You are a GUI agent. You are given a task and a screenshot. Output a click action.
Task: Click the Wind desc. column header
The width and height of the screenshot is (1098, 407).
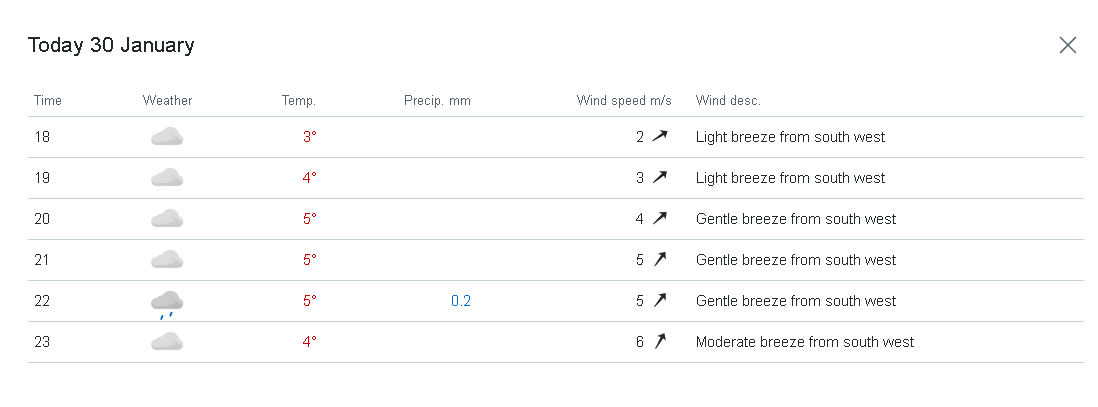click(x=728, y=100)
